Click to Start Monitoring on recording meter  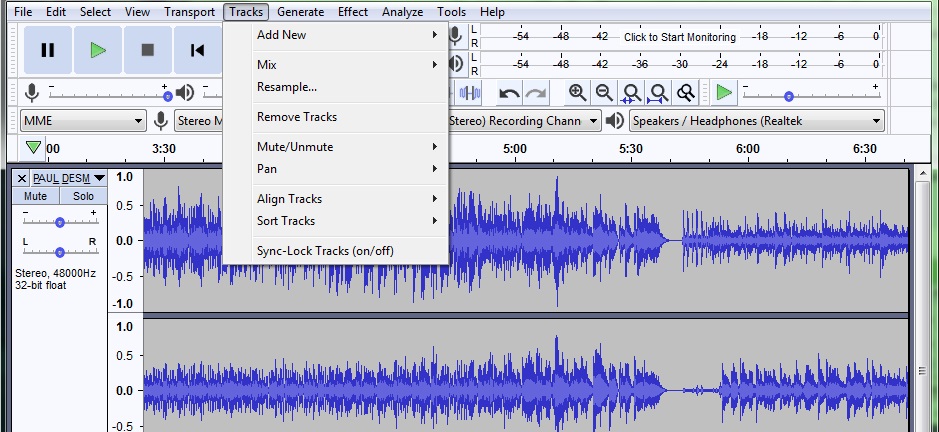pos(680,37)
